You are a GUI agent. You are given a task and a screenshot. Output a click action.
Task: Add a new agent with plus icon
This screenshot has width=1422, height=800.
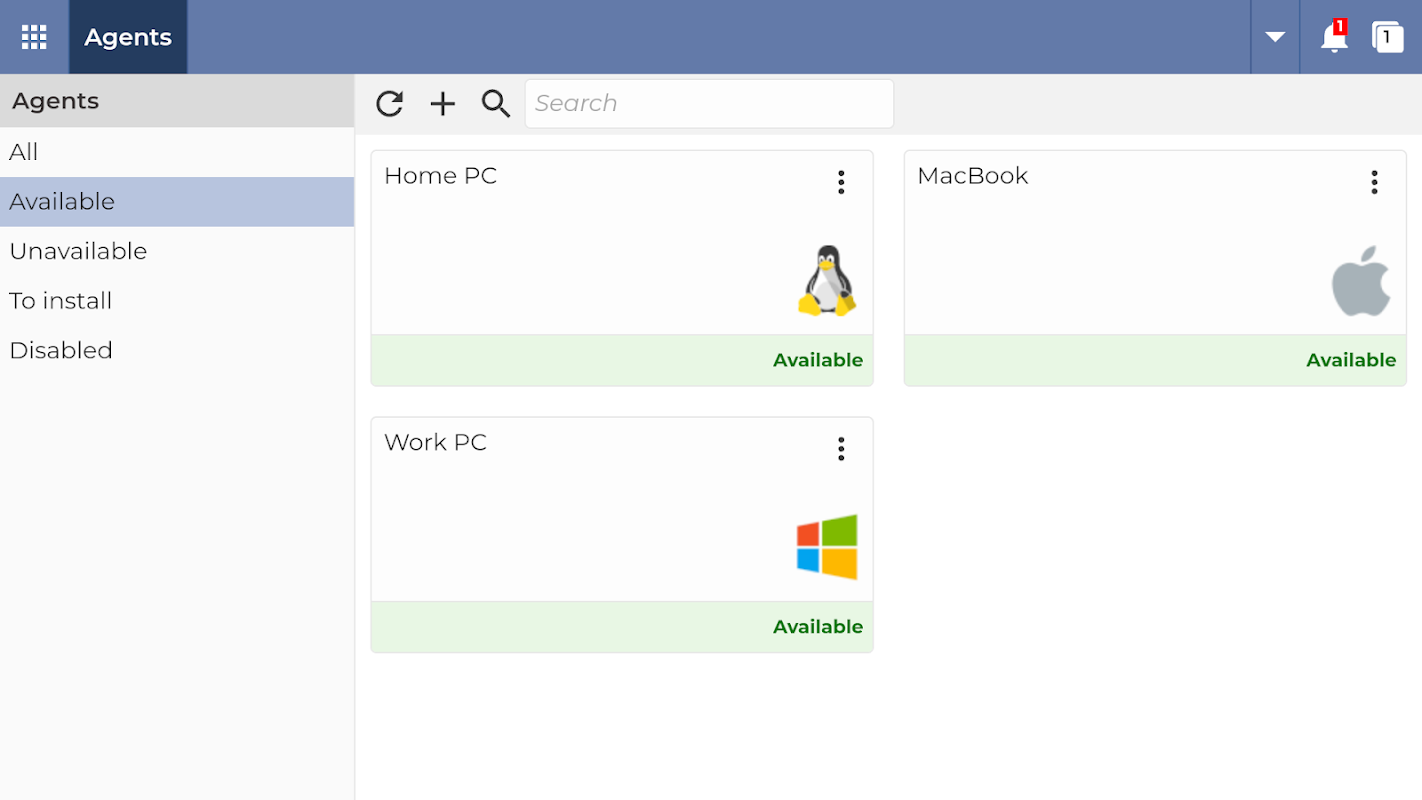442,103
